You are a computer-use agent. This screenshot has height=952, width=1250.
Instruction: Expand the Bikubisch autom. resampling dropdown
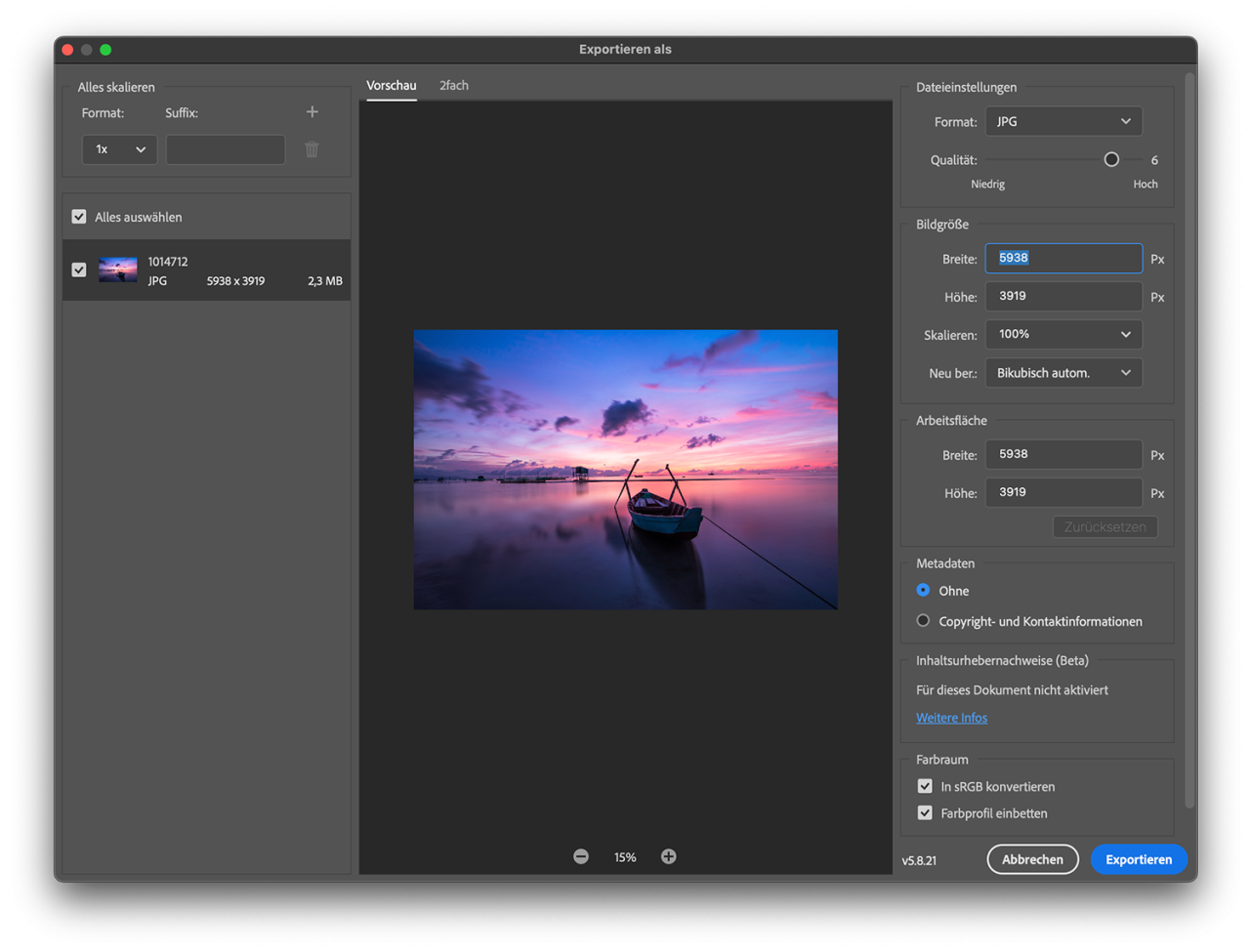1063,373
